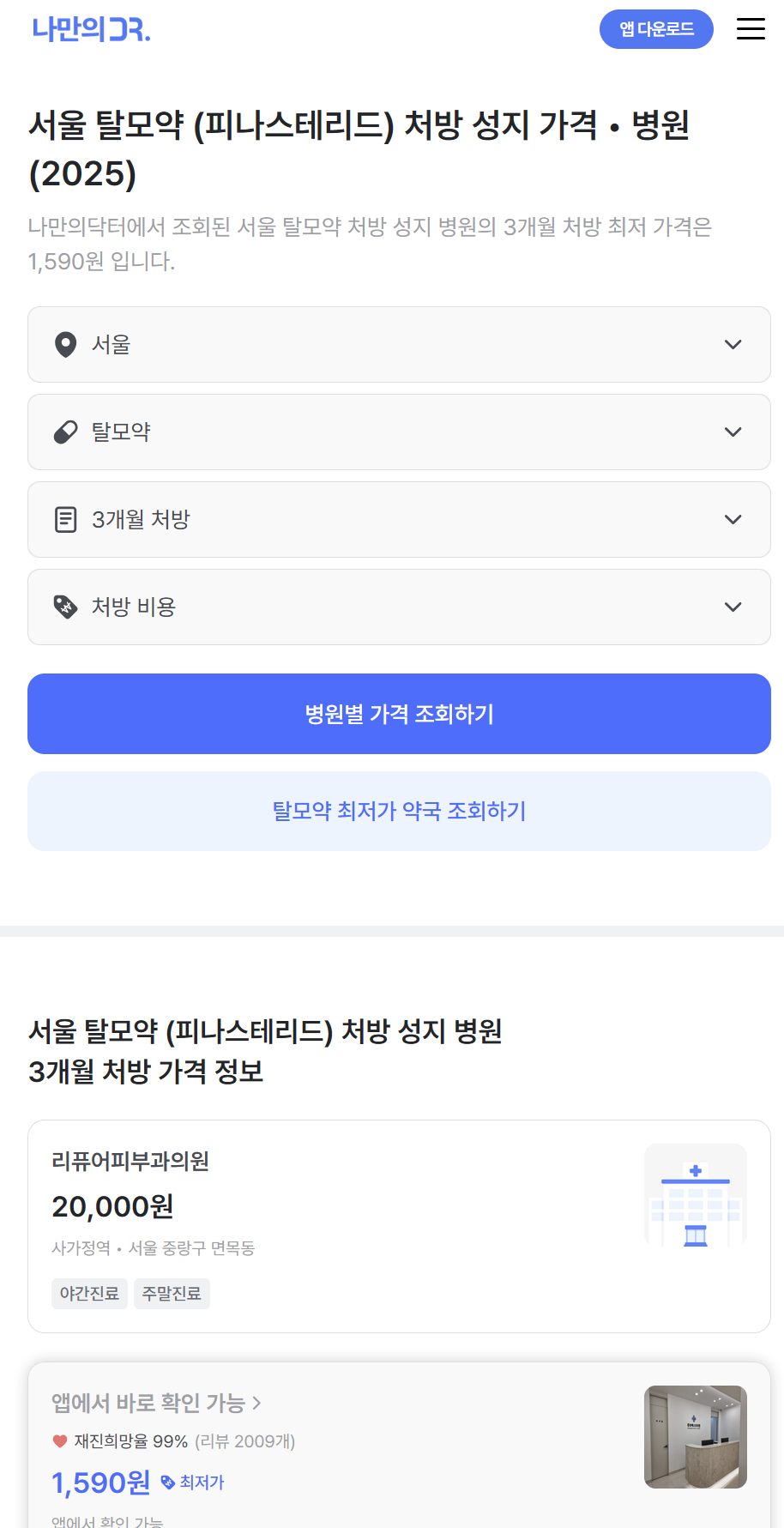The image size is (784, 1528).
Task: Click the price tag icon beside 처방 비용
Action: (x=65, y=607)
